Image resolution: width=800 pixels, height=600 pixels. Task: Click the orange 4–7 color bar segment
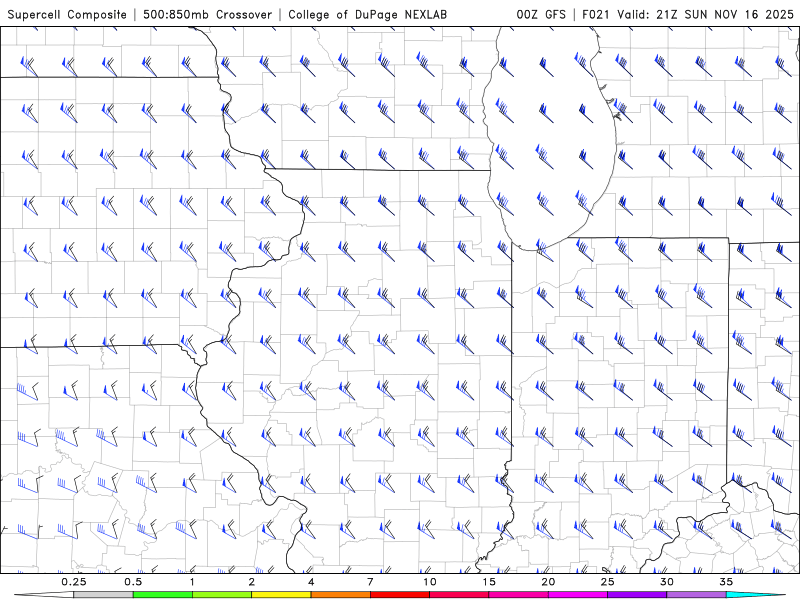340,595
